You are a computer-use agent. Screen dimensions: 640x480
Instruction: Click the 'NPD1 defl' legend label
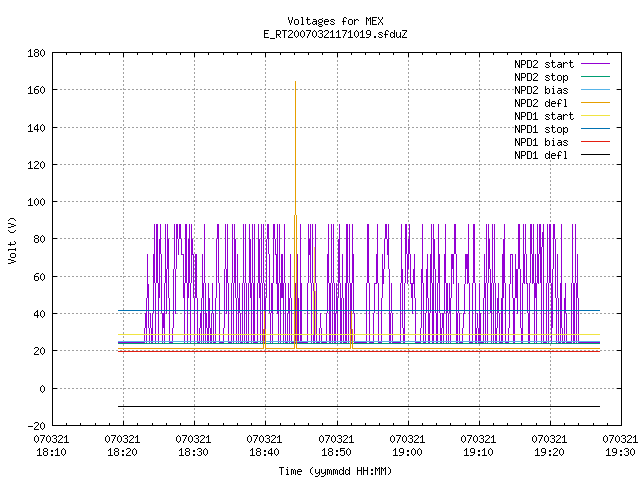[x=541, y=156]
